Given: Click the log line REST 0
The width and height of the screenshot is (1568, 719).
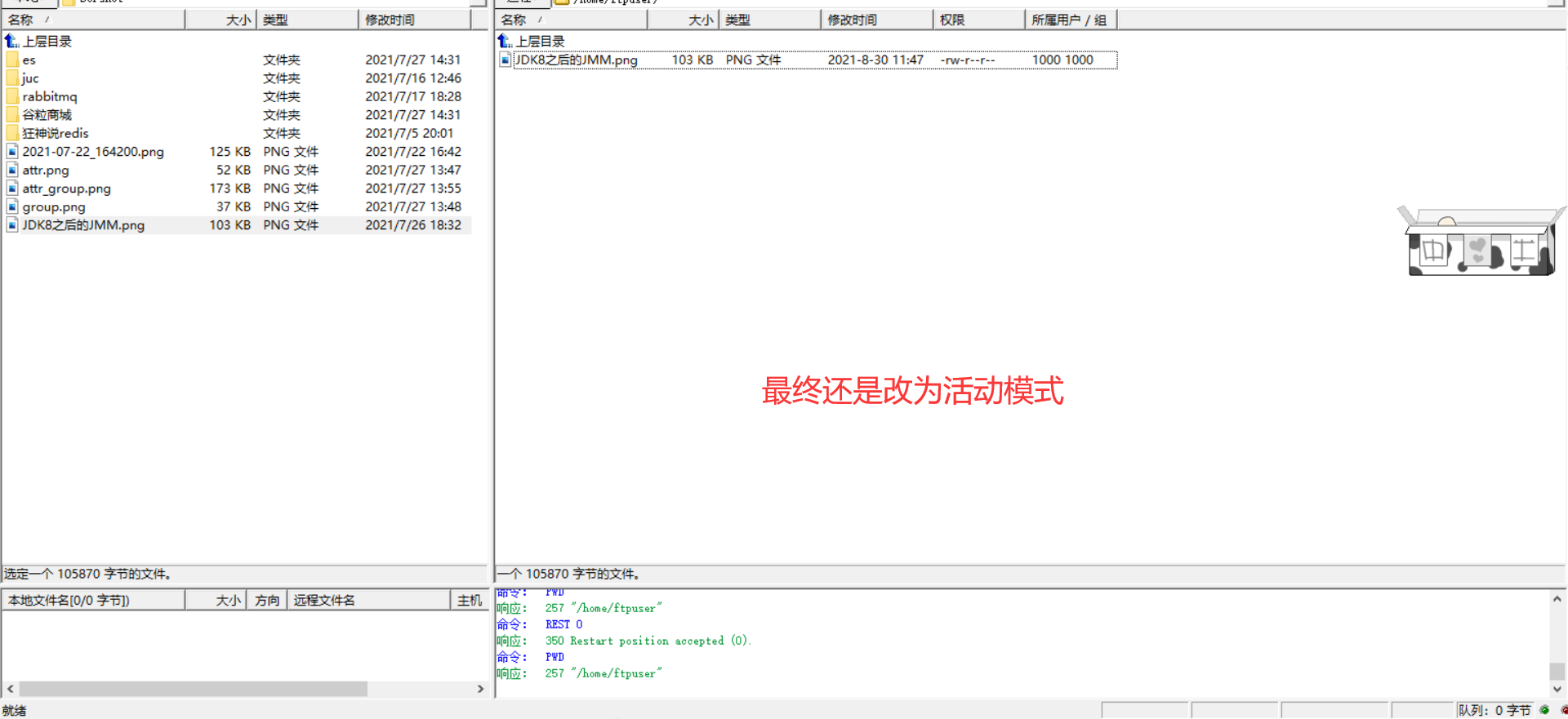Looking at the screenshot, I should [x=564, y=624].
